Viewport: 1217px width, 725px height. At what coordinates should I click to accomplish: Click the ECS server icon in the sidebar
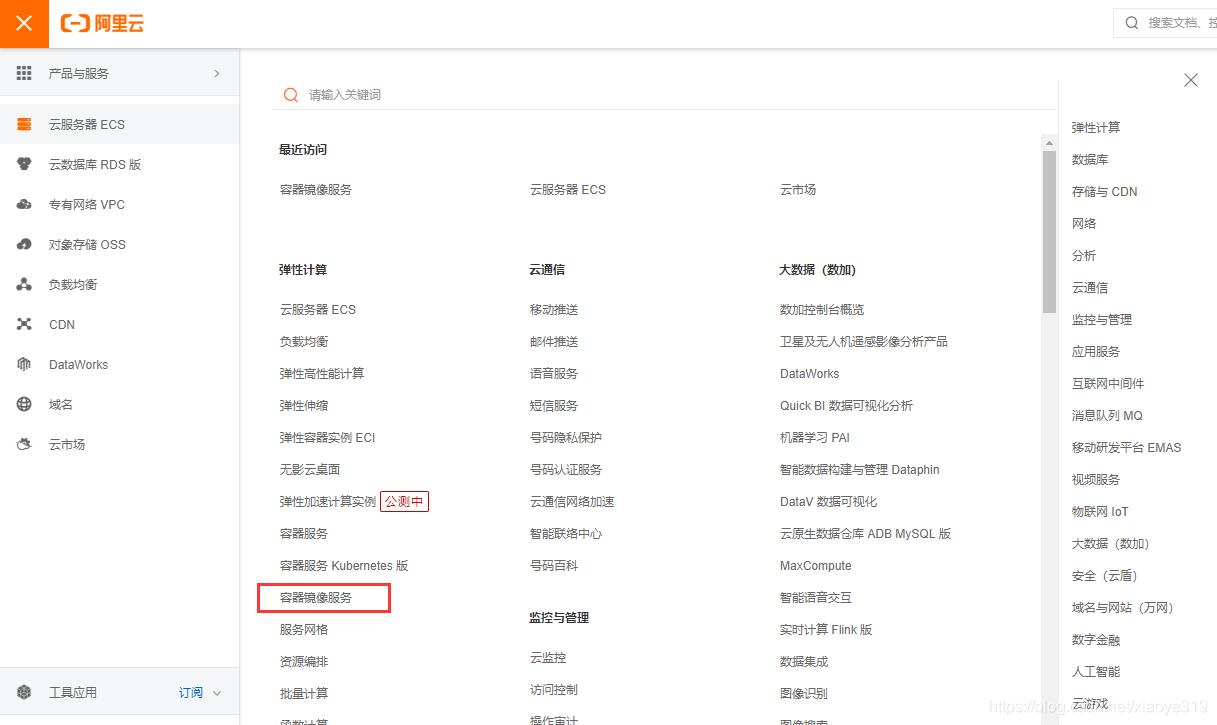[24, 124]
